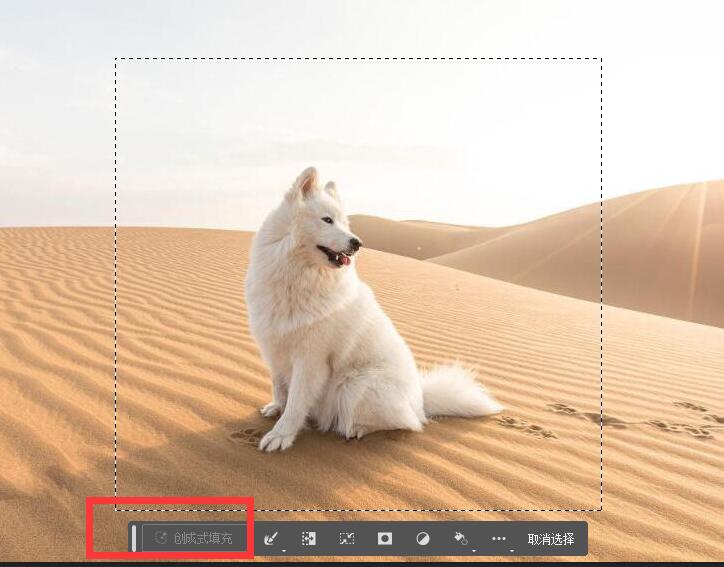Viewport: 724px width, 567px height.
Task: Create mask from selection icon
Action: click(x=385, y=538)
